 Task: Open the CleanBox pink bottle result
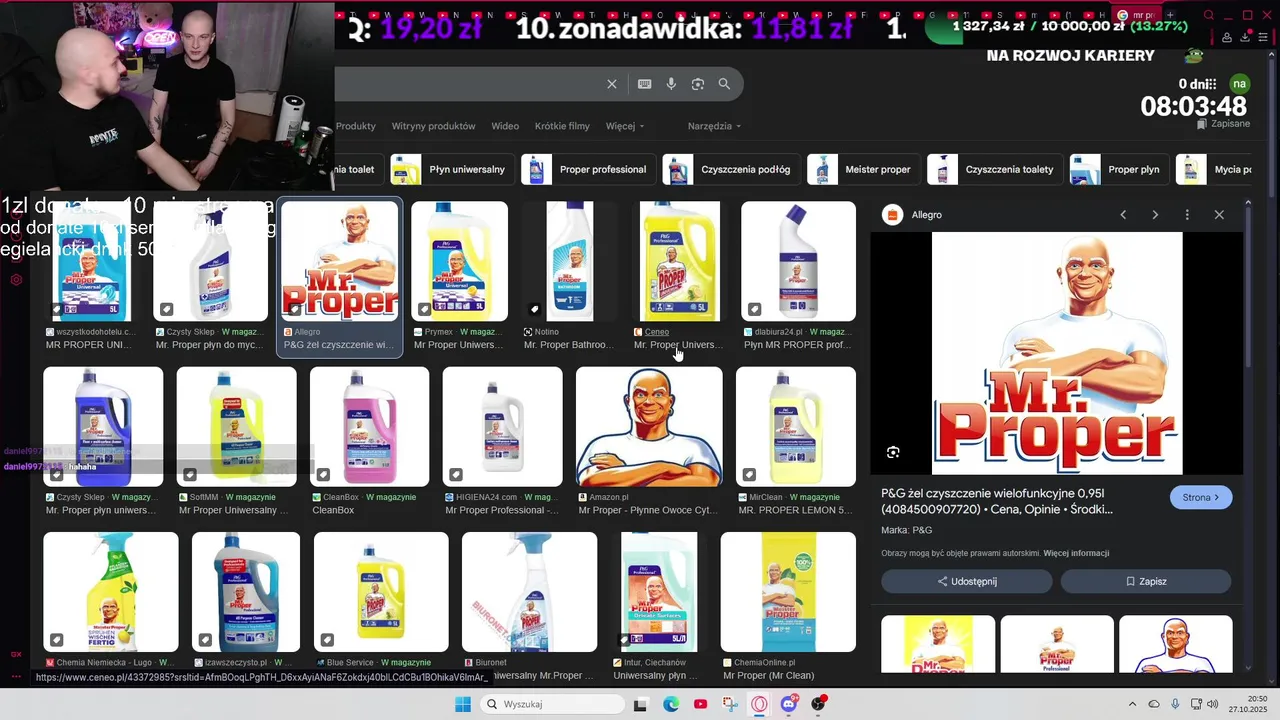(x=369, y=427)
